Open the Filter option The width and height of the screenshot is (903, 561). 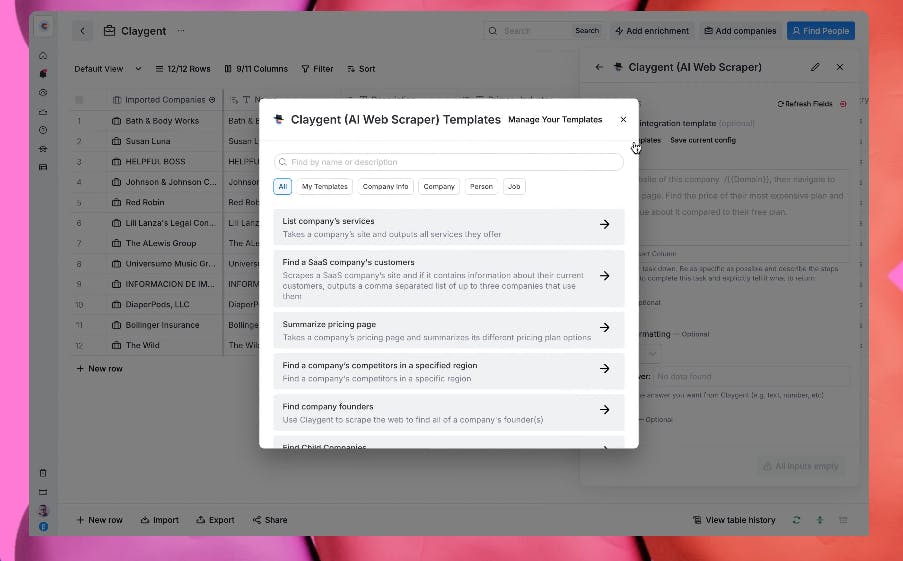click(317, 69)
